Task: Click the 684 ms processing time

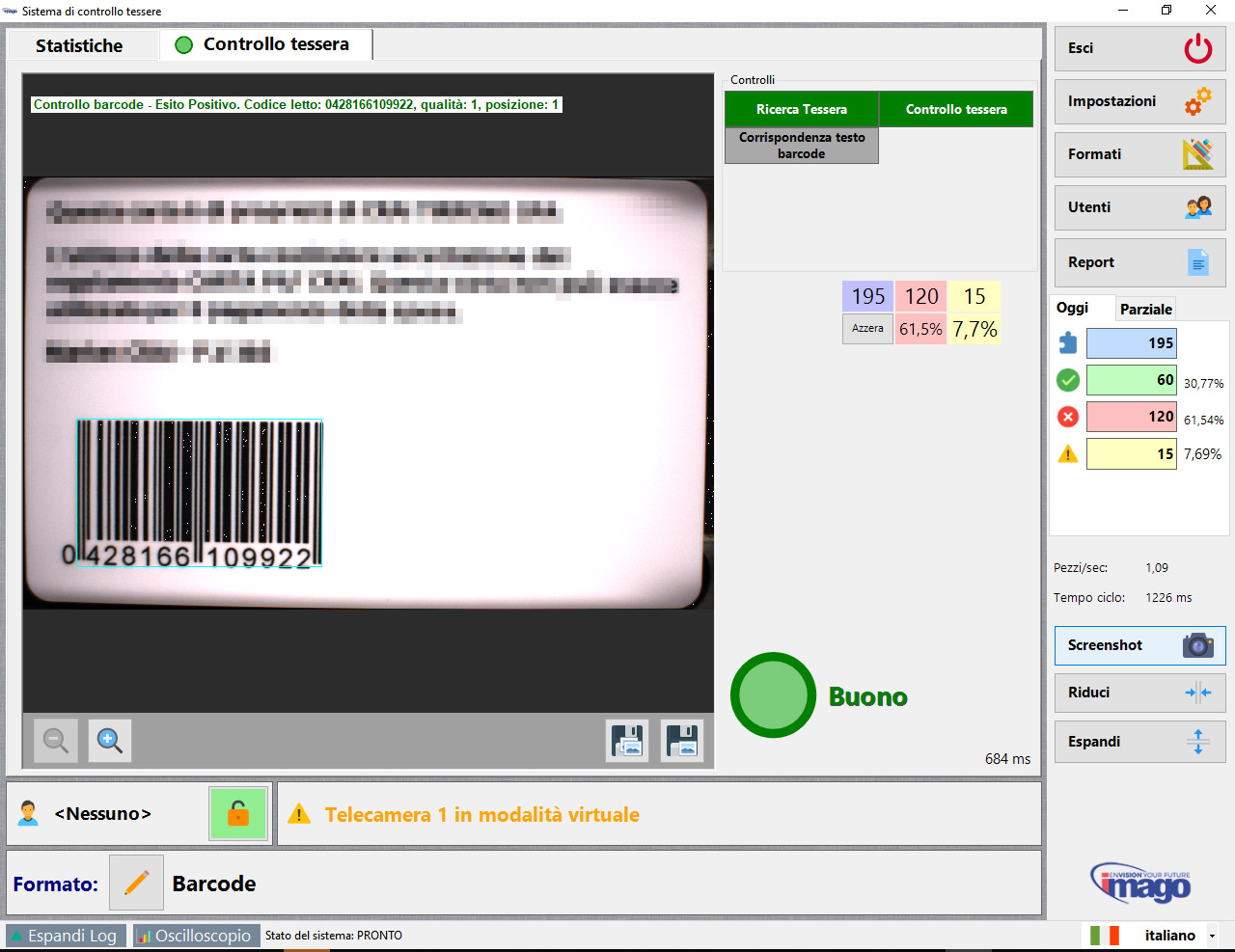Action: [x=1007, y=759]
